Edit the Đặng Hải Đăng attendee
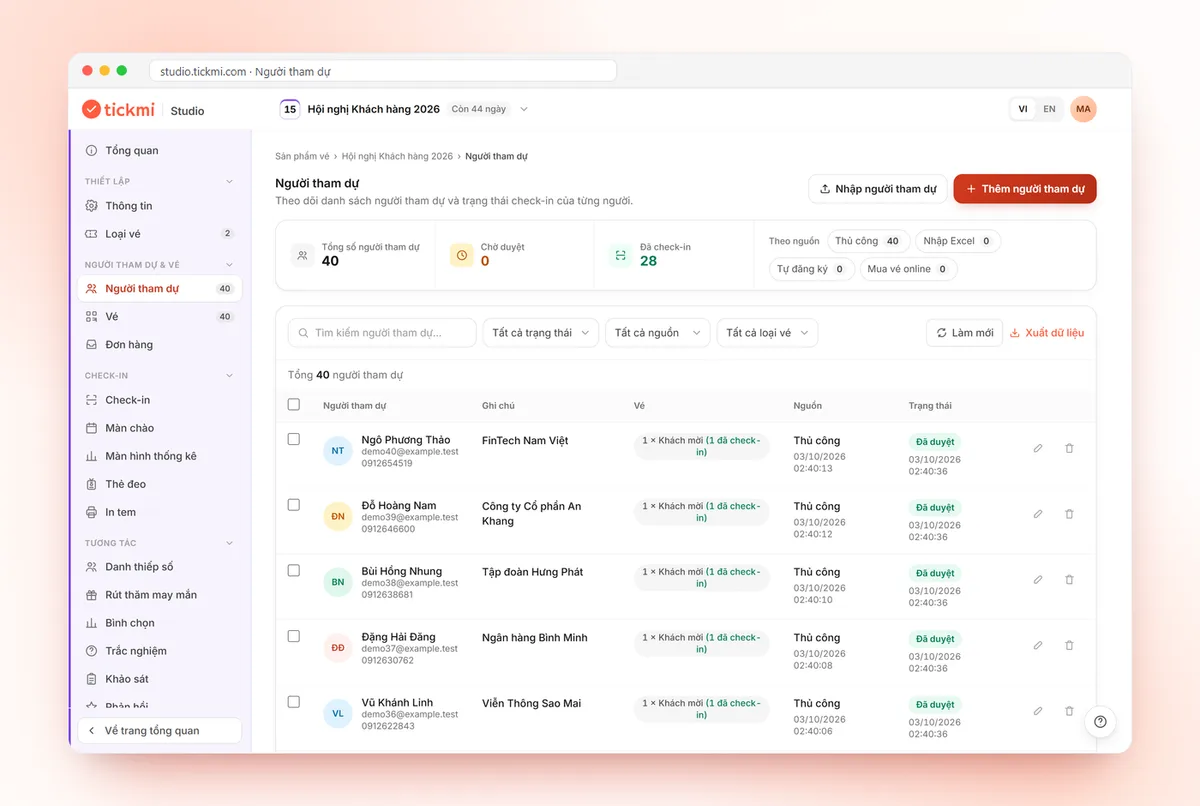This screenshot has height=806, width=1200. pyautogui.click(x=1038, y=645)
